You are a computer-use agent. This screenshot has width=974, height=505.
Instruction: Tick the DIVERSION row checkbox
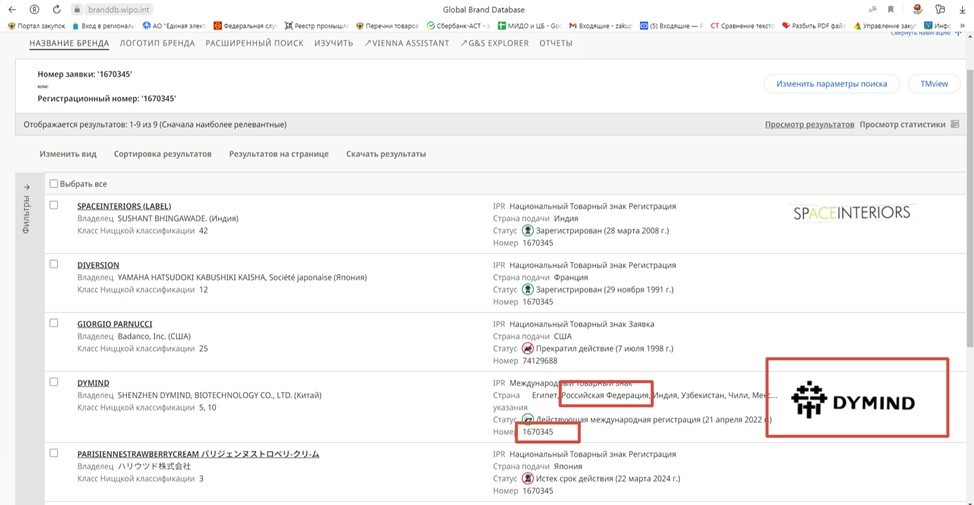[x=53, y=264]
